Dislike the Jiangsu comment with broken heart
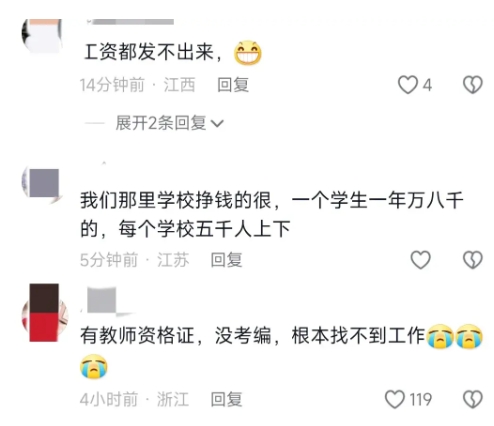This screenshot has width=494, height=426. (473, 260)
